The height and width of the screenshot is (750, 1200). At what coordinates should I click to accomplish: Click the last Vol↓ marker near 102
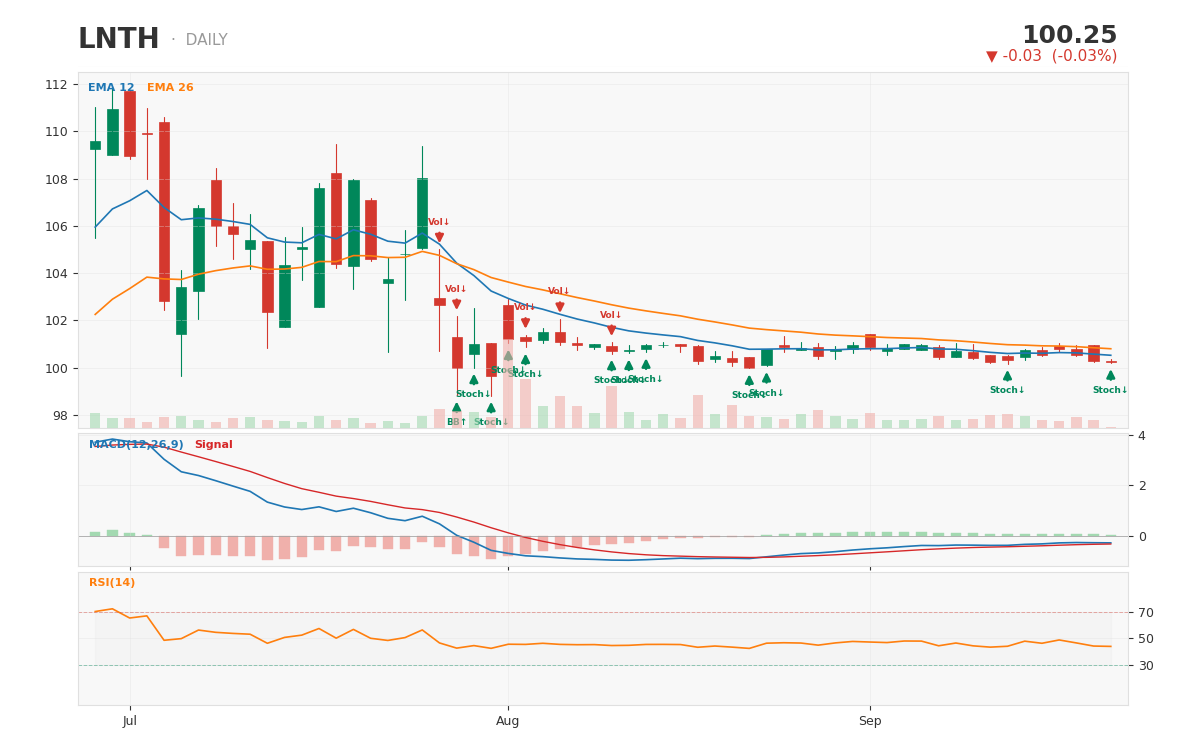611,315
